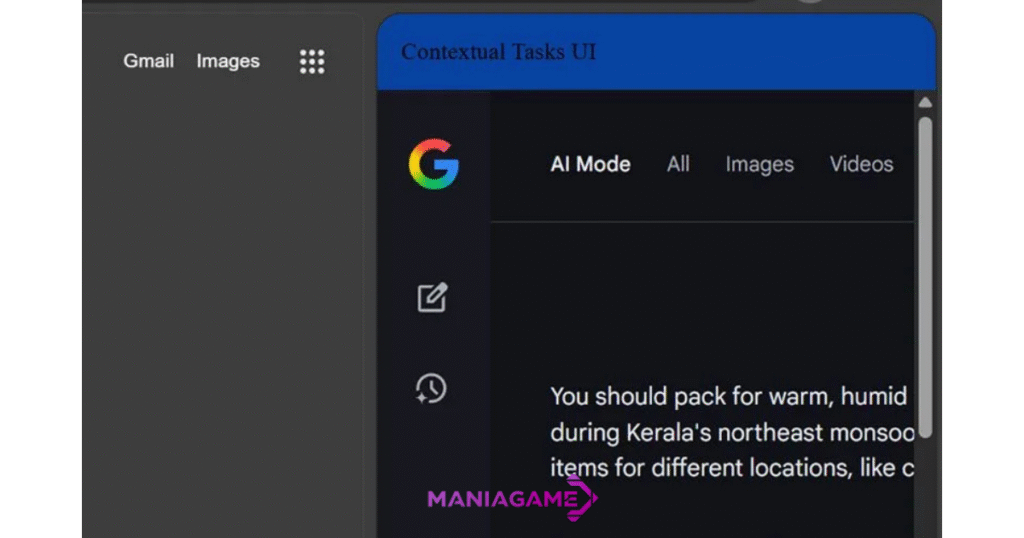1024x538 pixels.
Task: Open the Google apps grid menu
Action: click(x=312, y=61)
